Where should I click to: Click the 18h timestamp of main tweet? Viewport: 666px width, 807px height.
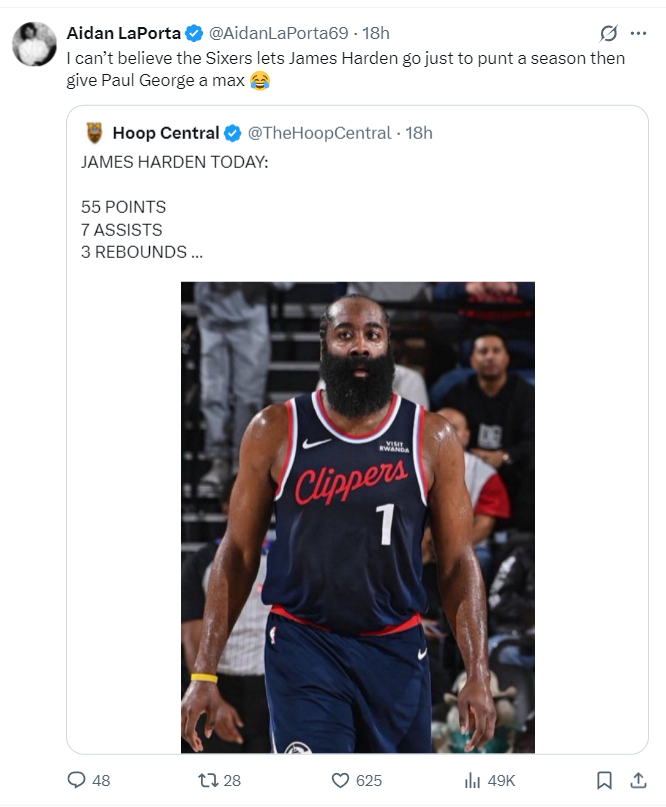point(377,33)
